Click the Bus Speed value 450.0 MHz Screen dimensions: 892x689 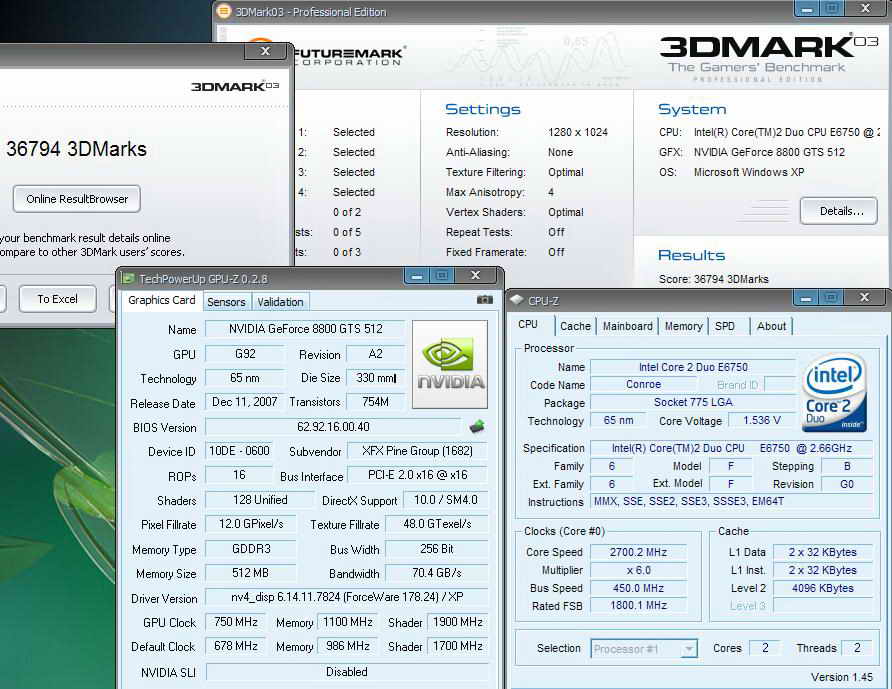638,588
